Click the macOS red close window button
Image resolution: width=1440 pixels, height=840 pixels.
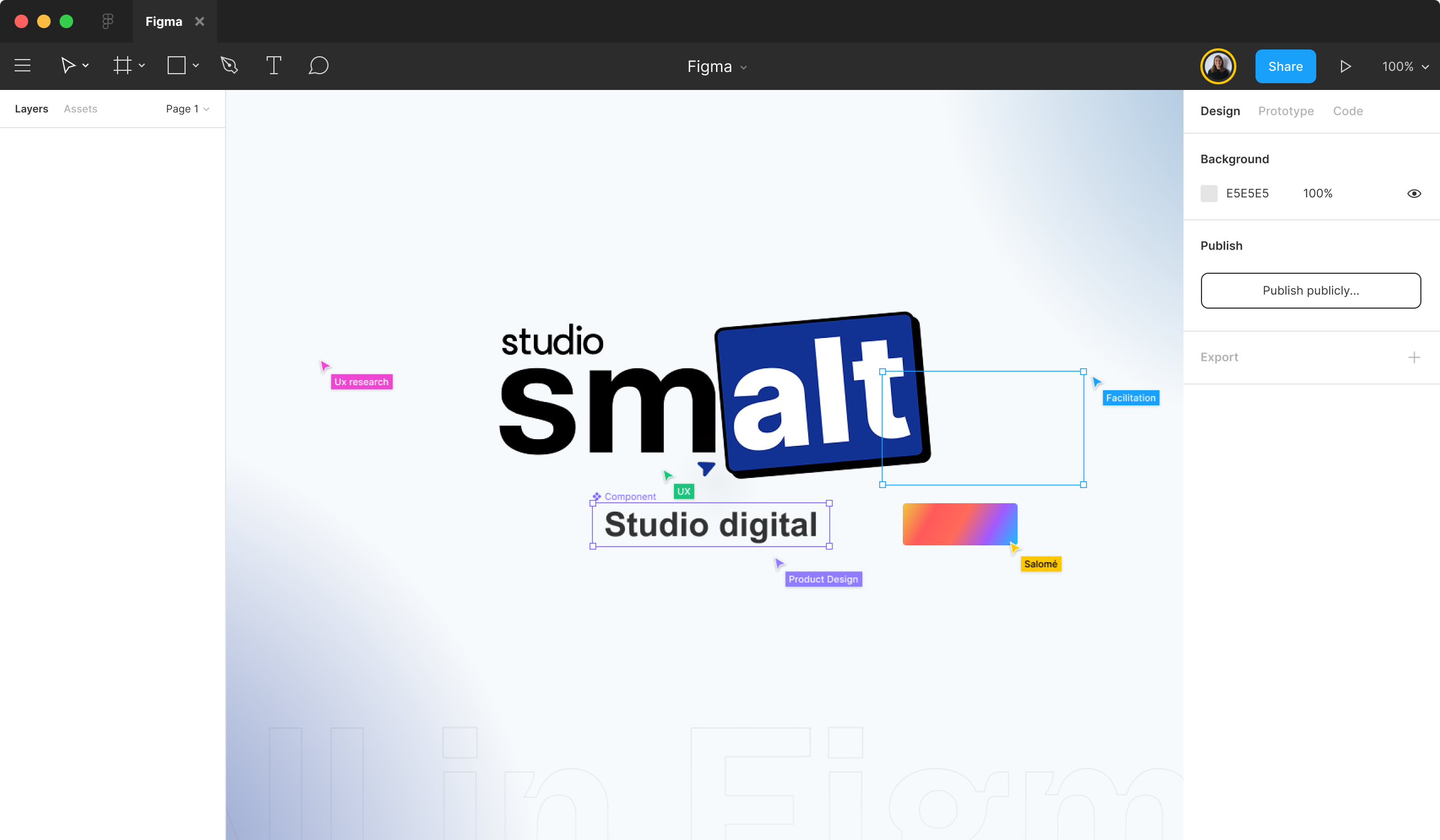tap(21, 21)
